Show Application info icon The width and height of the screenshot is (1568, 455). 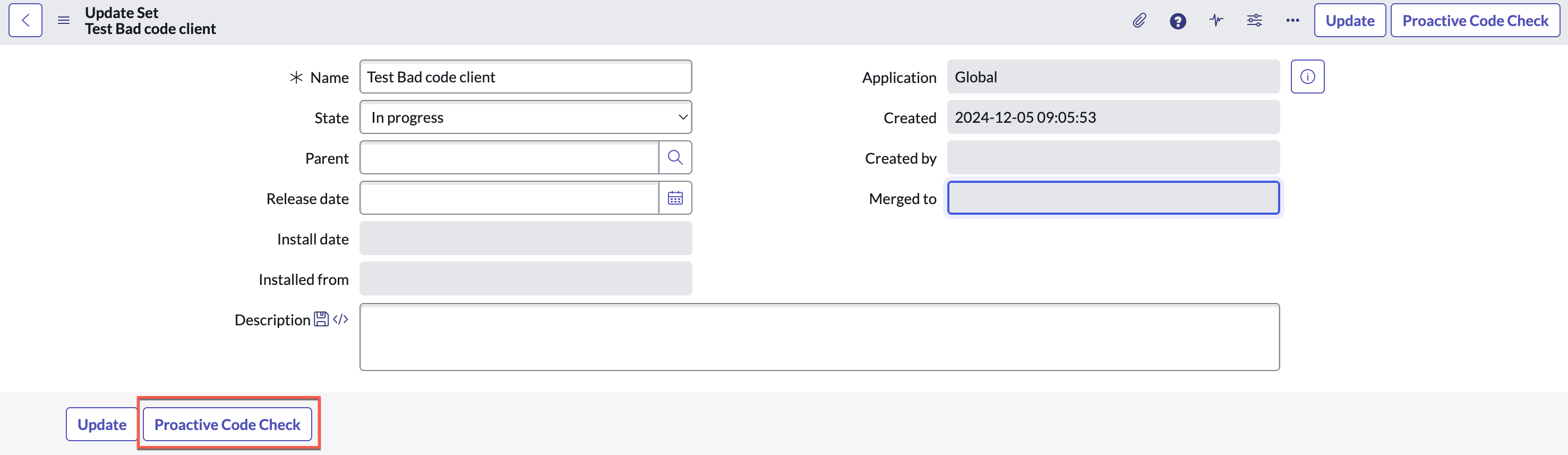tap(1307, 77)
